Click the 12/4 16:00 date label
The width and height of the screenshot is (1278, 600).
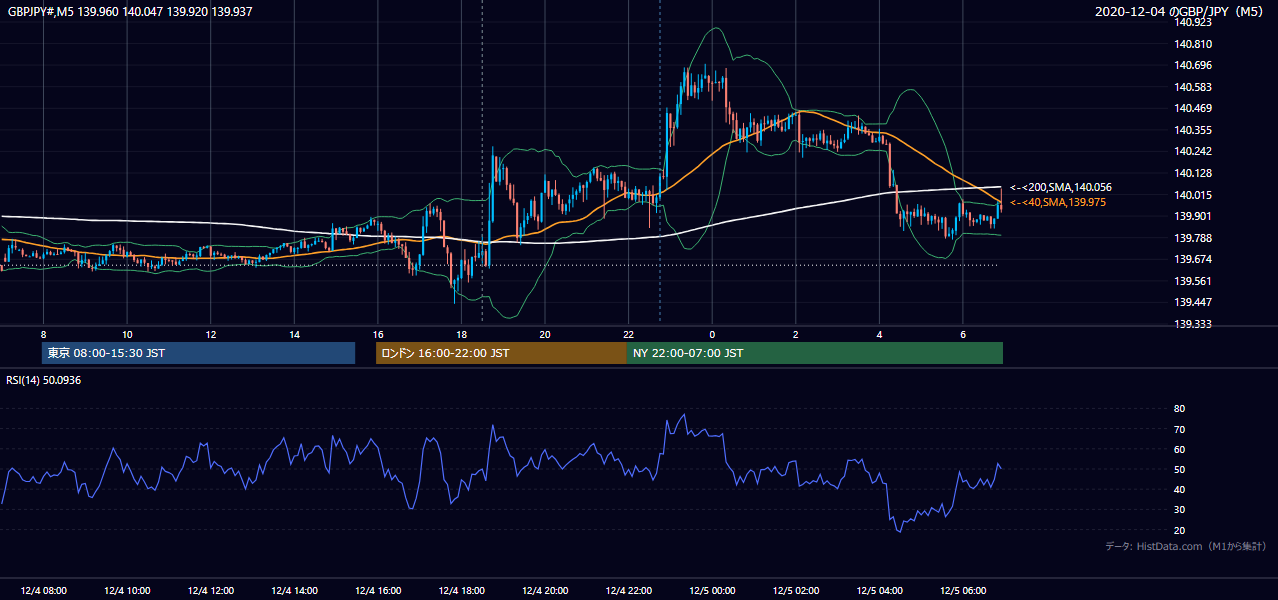click(377, 590)
